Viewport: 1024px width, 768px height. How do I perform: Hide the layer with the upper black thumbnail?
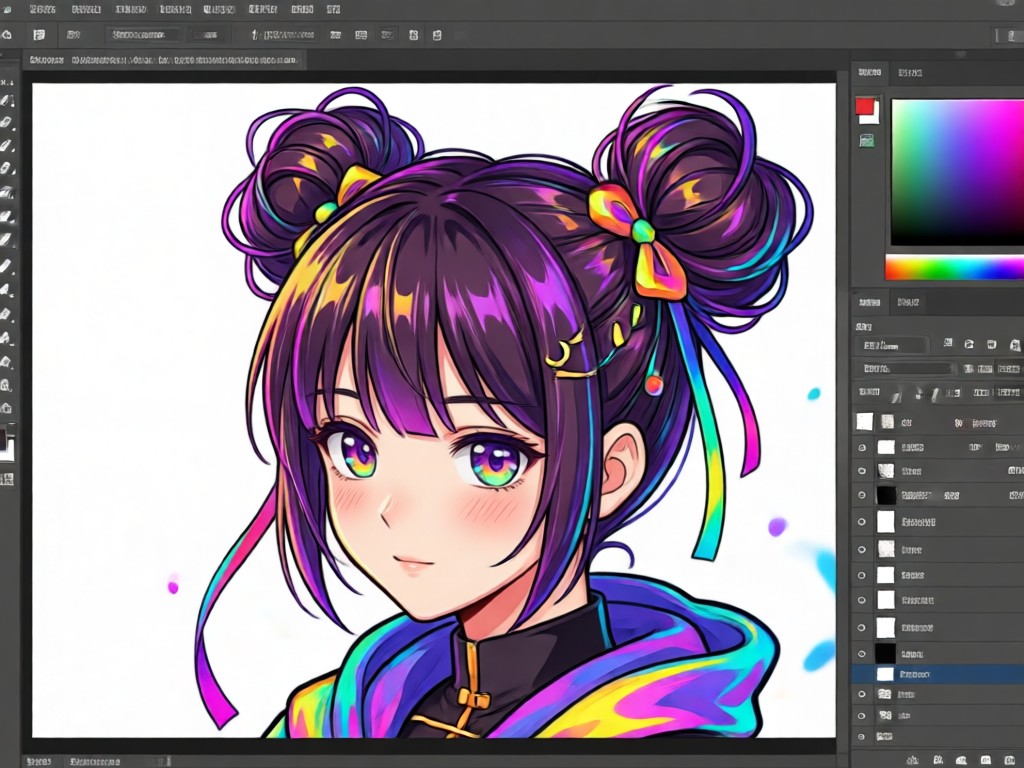862,495
